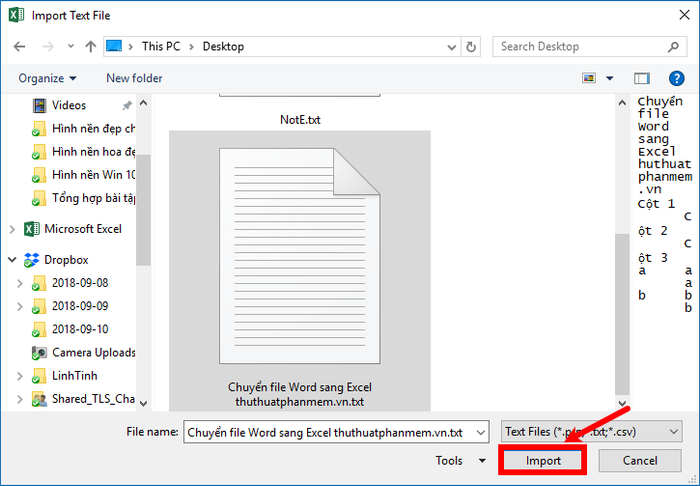Open the address bar history dropdown
Viewport: 700px width, 486px height.
click(x=451, y=47)
